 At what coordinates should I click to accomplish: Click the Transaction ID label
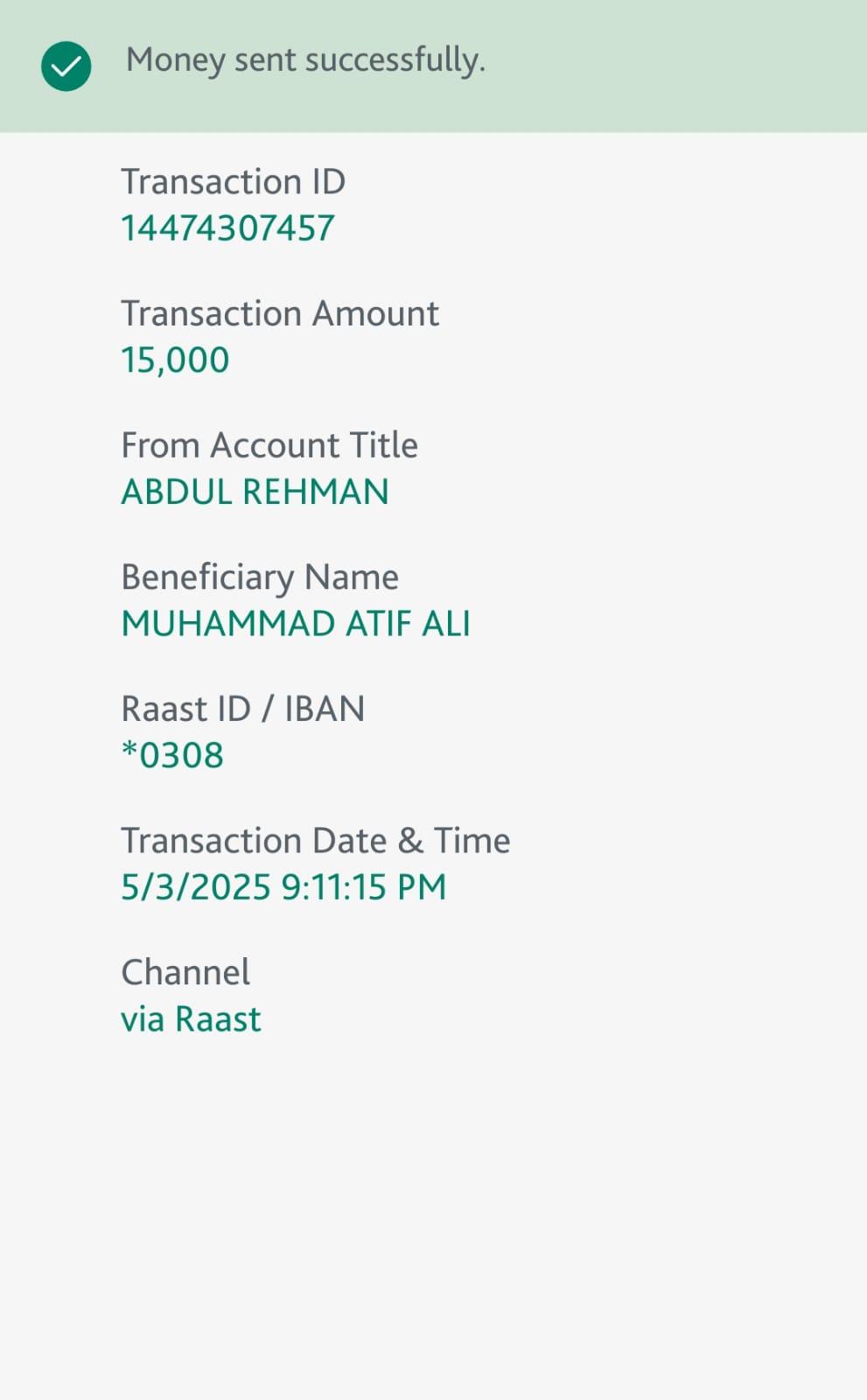233,182
